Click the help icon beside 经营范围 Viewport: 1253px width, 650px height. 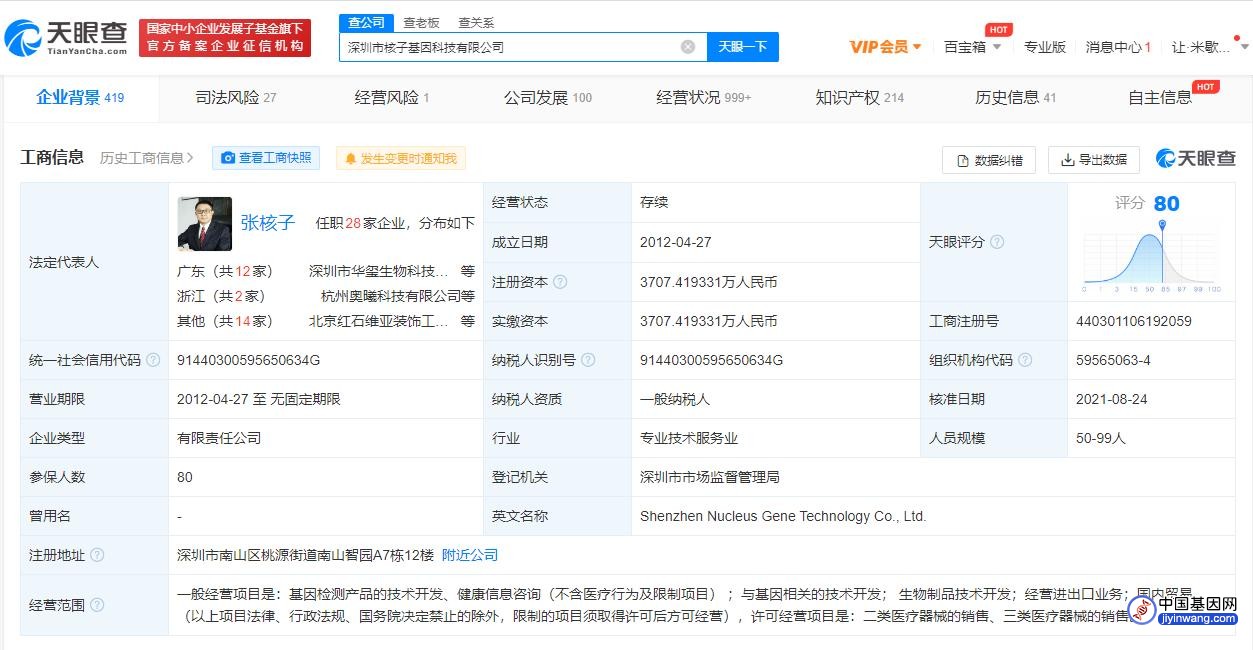pos(97,605)
